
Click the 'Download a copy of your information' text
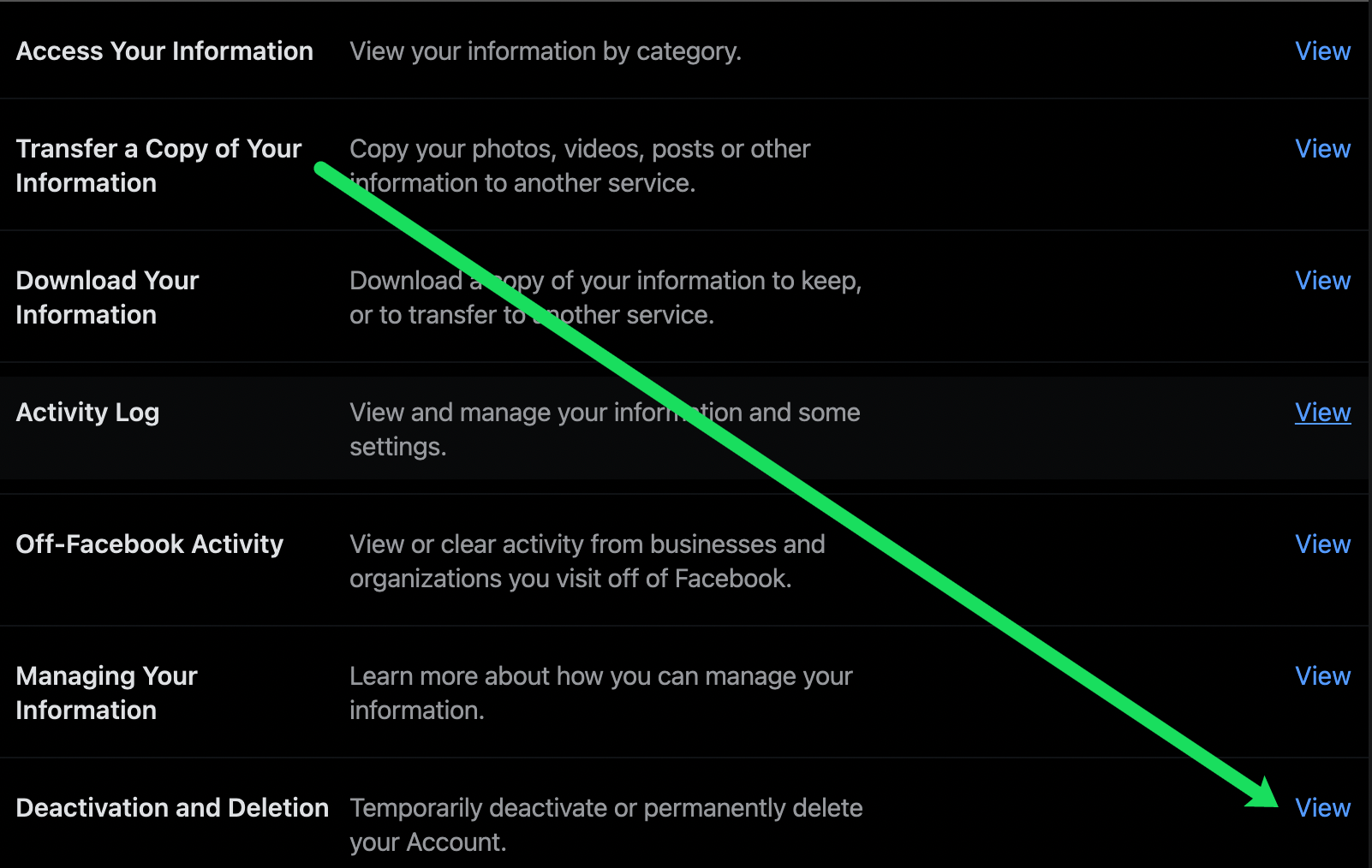605,298
